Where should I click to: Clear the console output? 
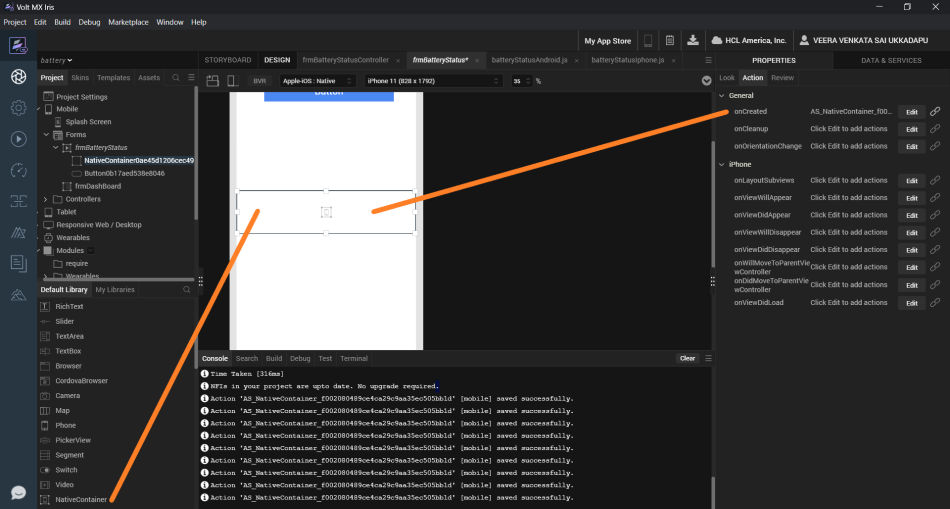(687, 358)
